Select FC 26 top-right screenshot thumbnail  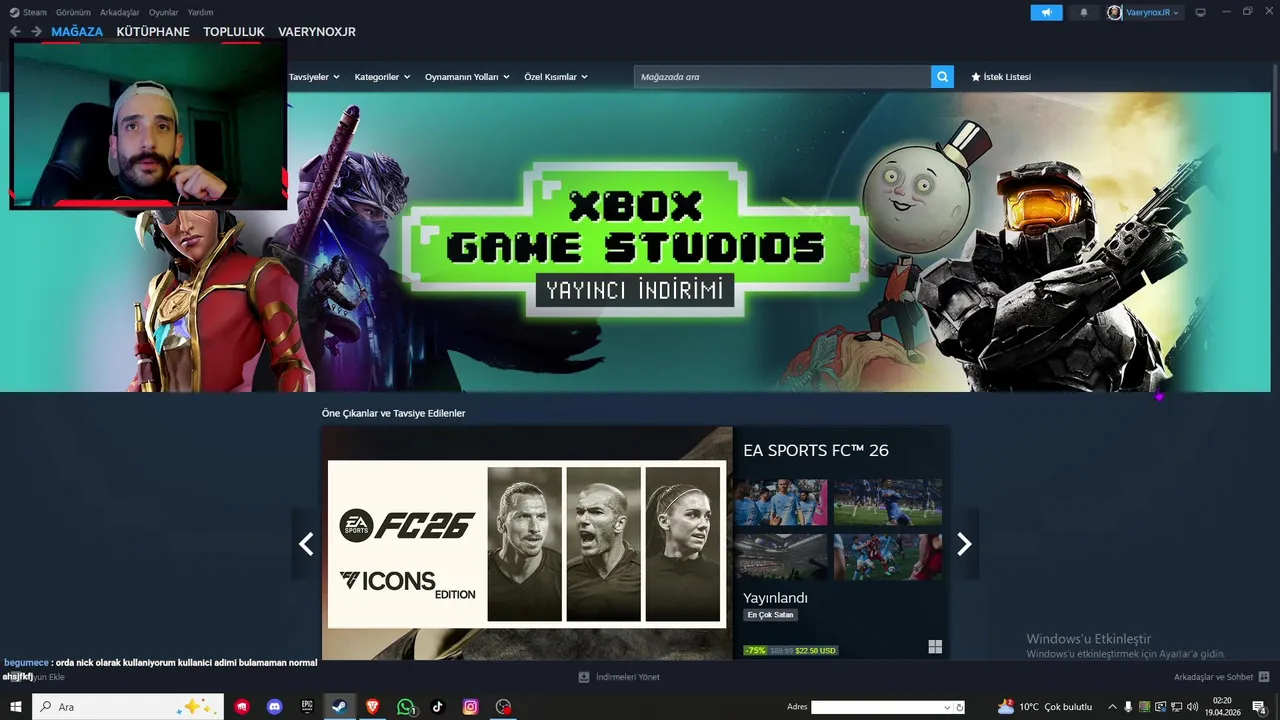pos(888,502)
